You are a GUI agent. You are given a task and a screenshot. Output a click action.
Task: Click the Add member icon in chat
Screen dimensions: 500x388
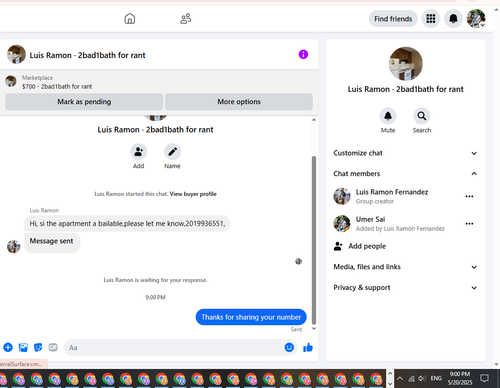point(139,152)
